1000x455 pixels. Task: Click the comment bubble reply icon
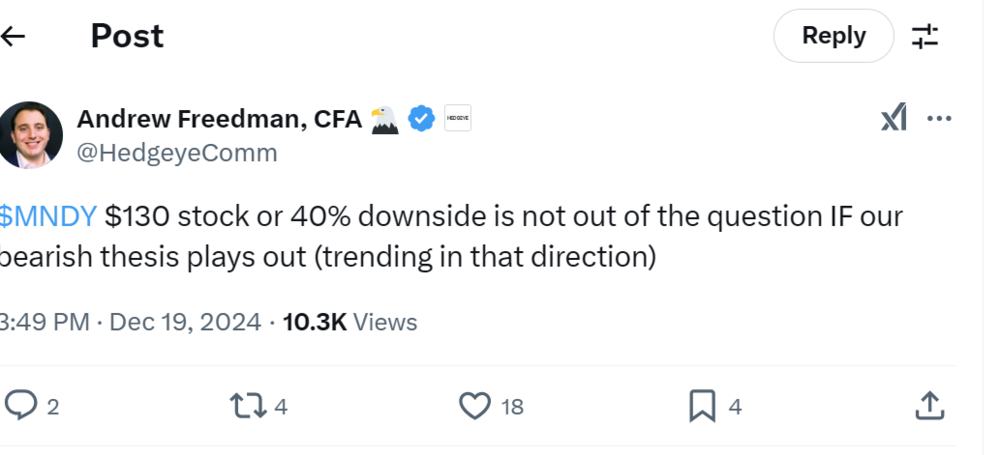tap(22, 405)
